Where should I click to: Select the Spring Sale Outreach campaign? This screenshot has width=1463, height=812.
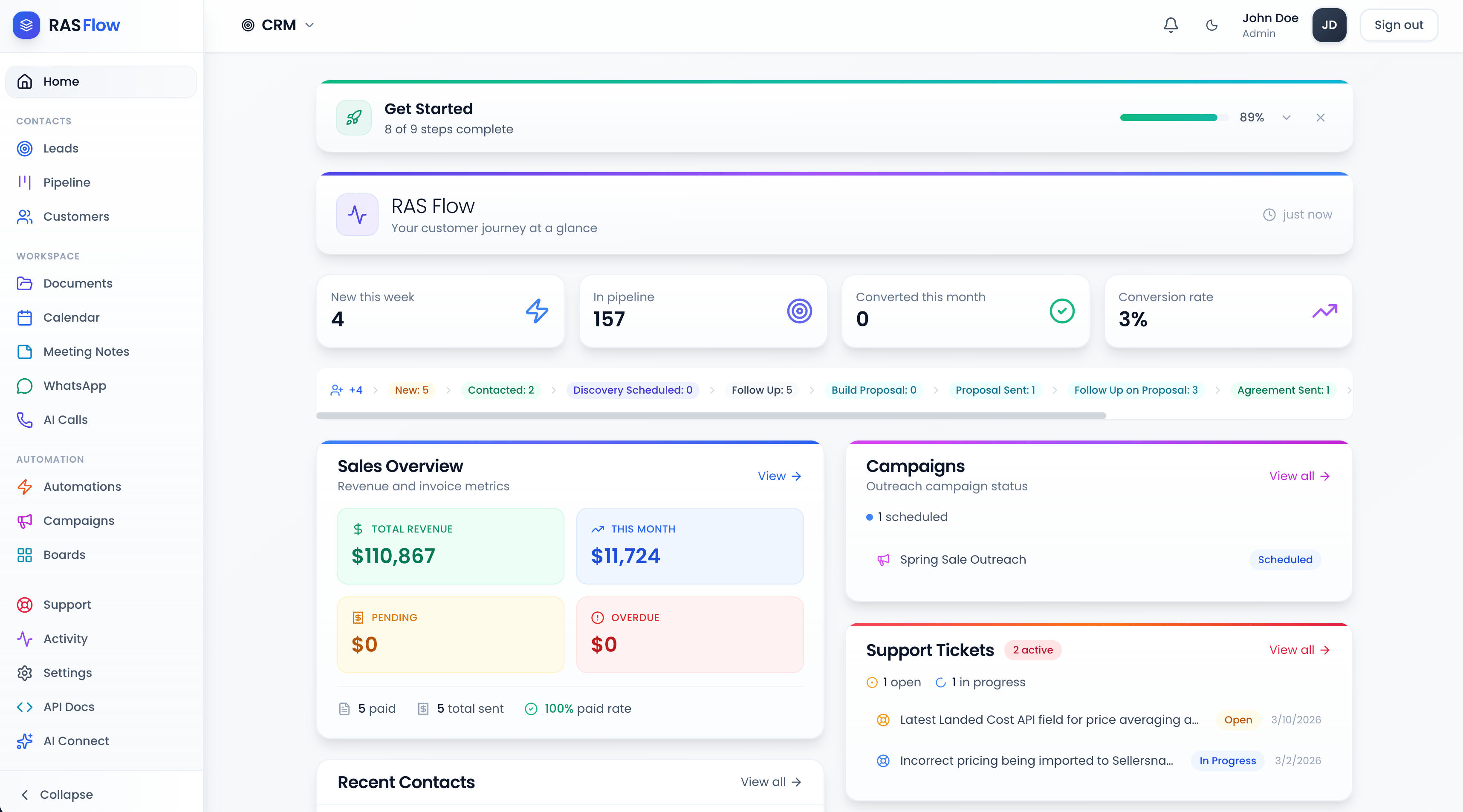click(x=963, y=559)
